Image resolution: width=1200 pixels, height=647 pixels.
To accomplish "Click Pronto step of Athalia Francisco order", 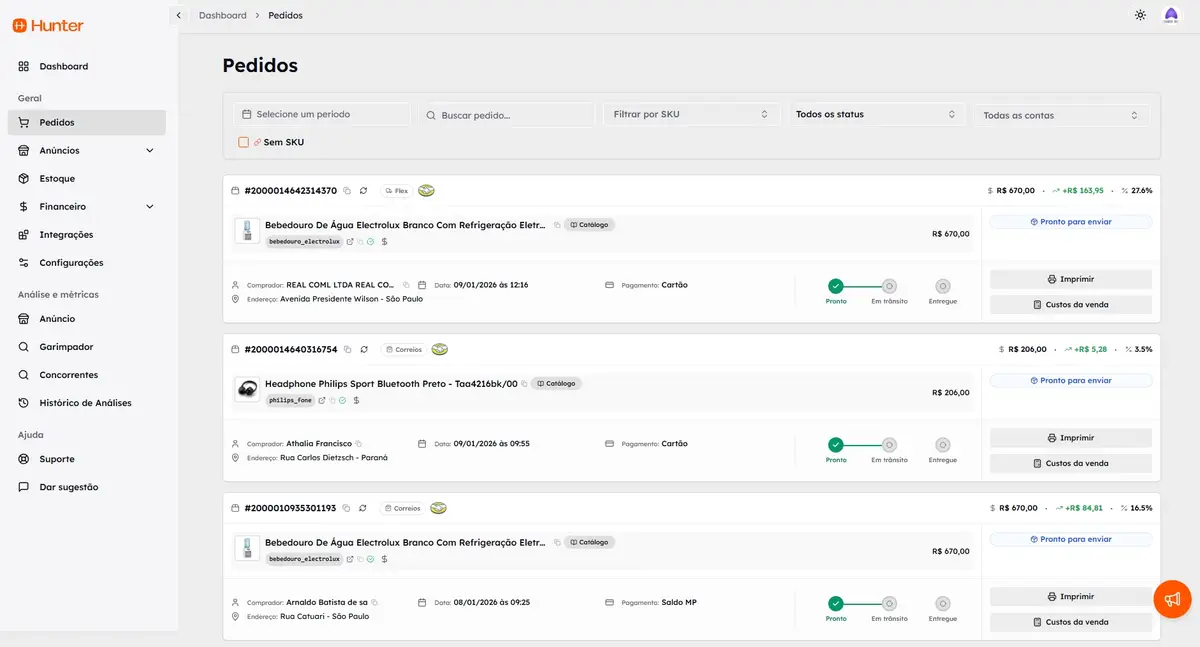I will tap(836, 445).
